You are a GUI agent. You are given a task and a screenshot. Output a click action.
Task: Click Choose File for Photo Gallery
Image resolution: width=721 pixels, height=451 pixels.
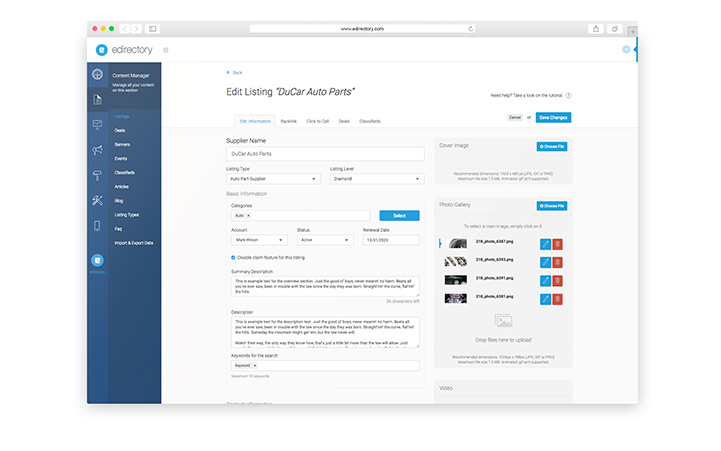pyautogui.click(x=552, y=206)
